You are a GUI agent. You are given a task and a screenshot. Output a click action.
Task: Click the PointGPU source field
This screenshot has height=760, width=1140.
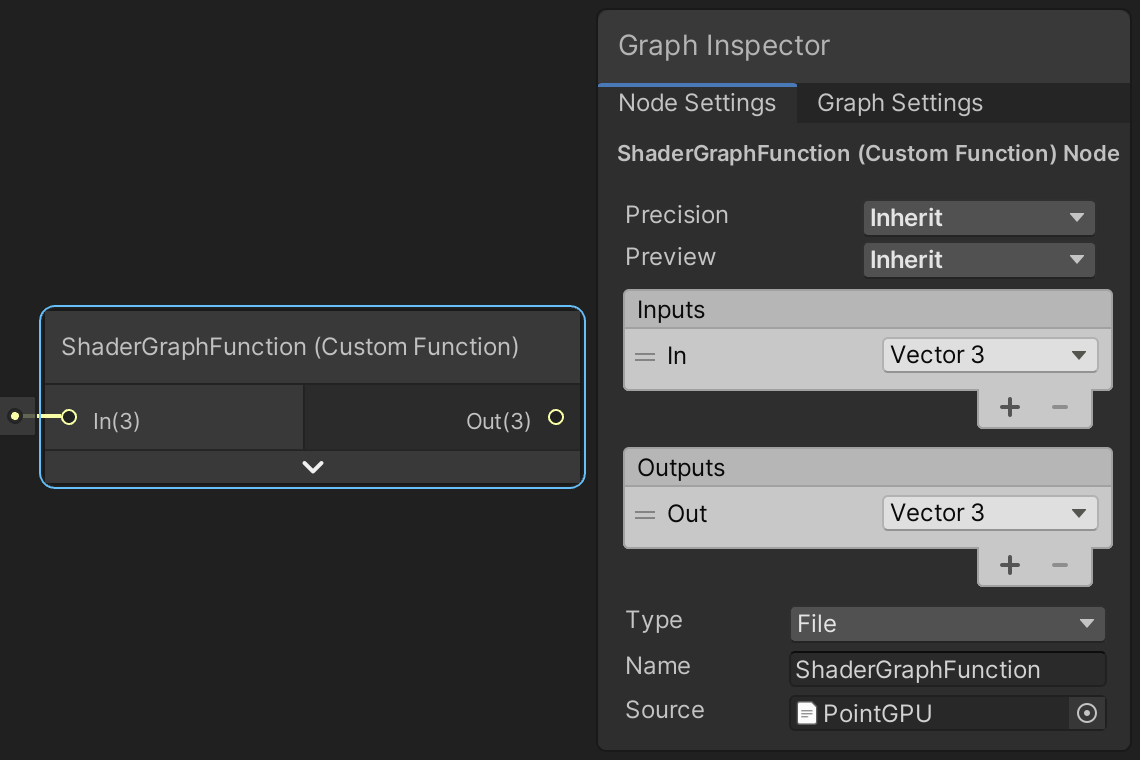[930, 713]
